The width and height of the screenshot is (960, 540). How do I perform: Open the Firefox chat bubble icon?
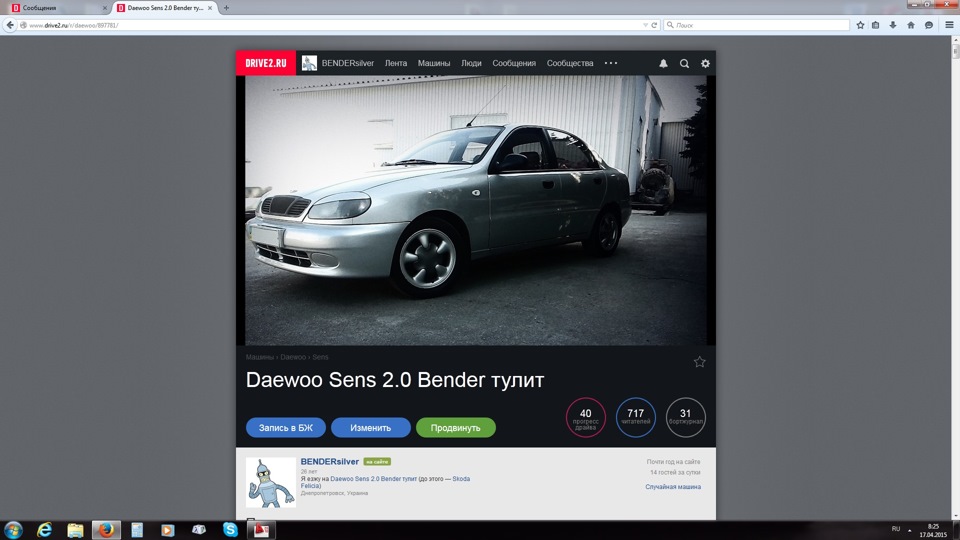click(x=929, y=25)
